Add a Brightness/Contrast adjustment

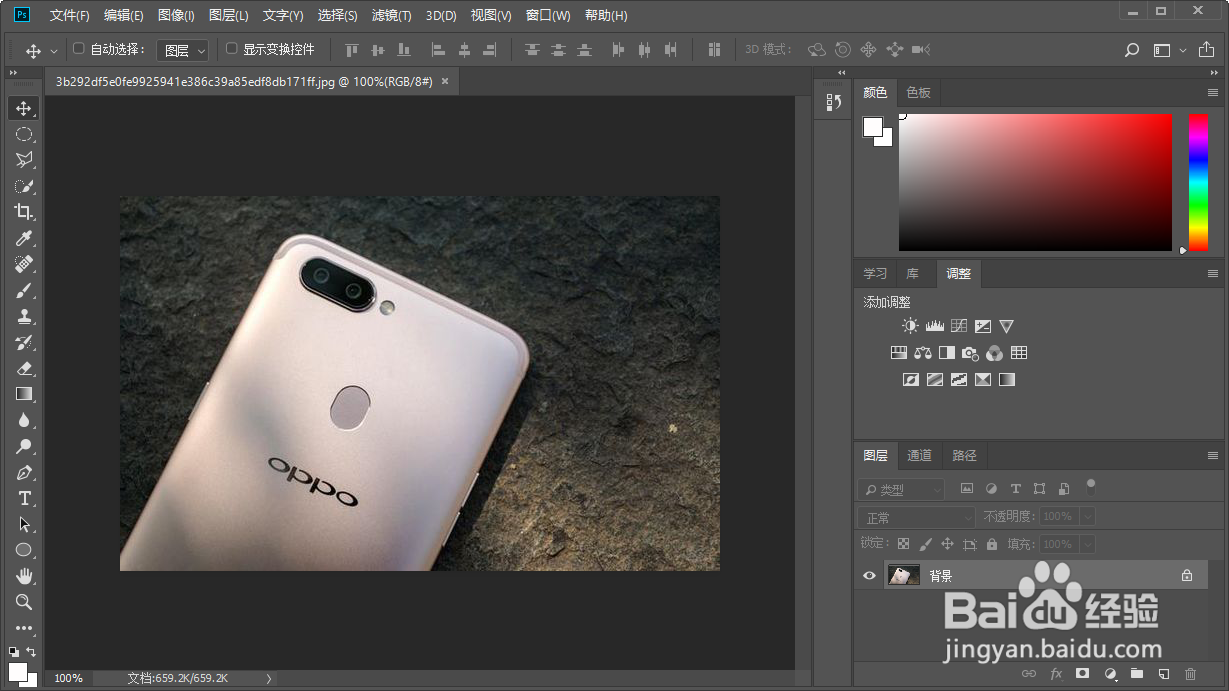(910, 326)
